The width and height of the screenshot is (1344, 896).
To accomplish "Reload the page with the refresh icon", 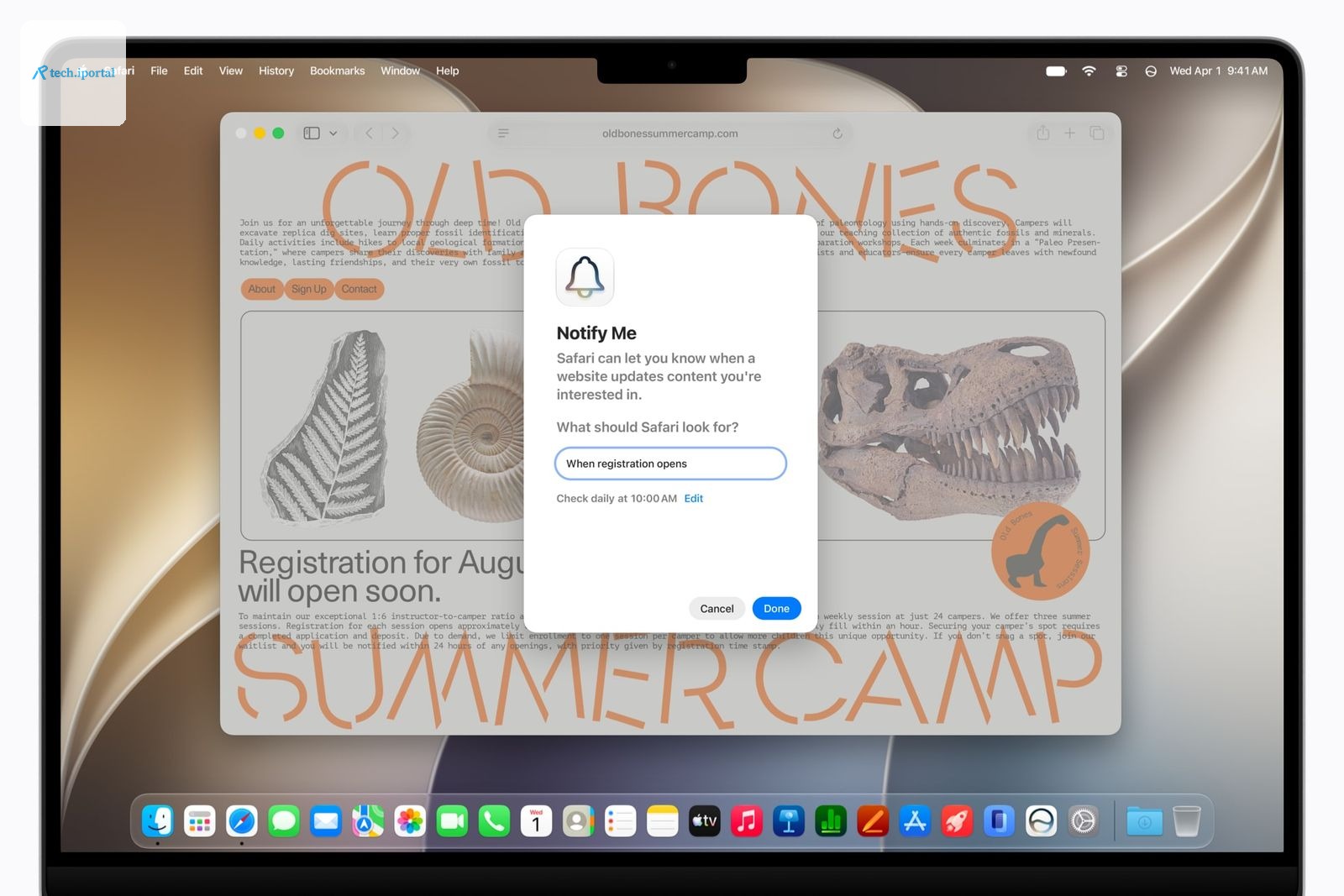I will (837, 134).
